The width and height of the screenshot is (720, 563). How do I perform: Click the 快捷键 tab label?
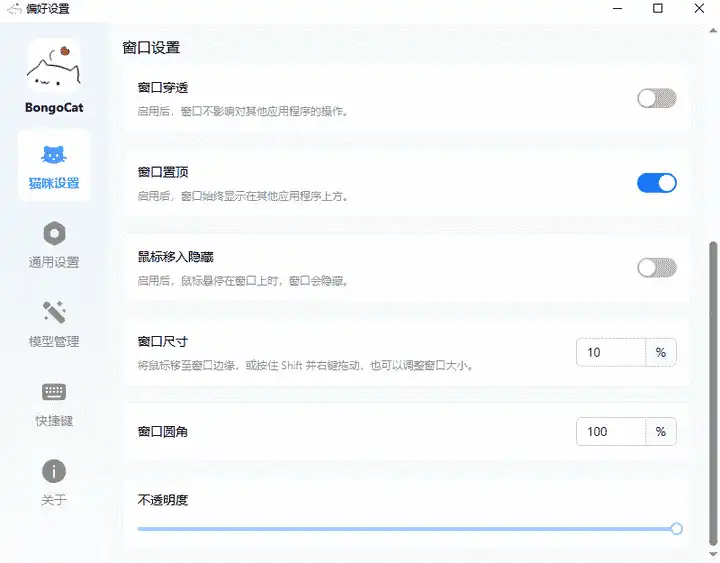[x=54, y=421]
